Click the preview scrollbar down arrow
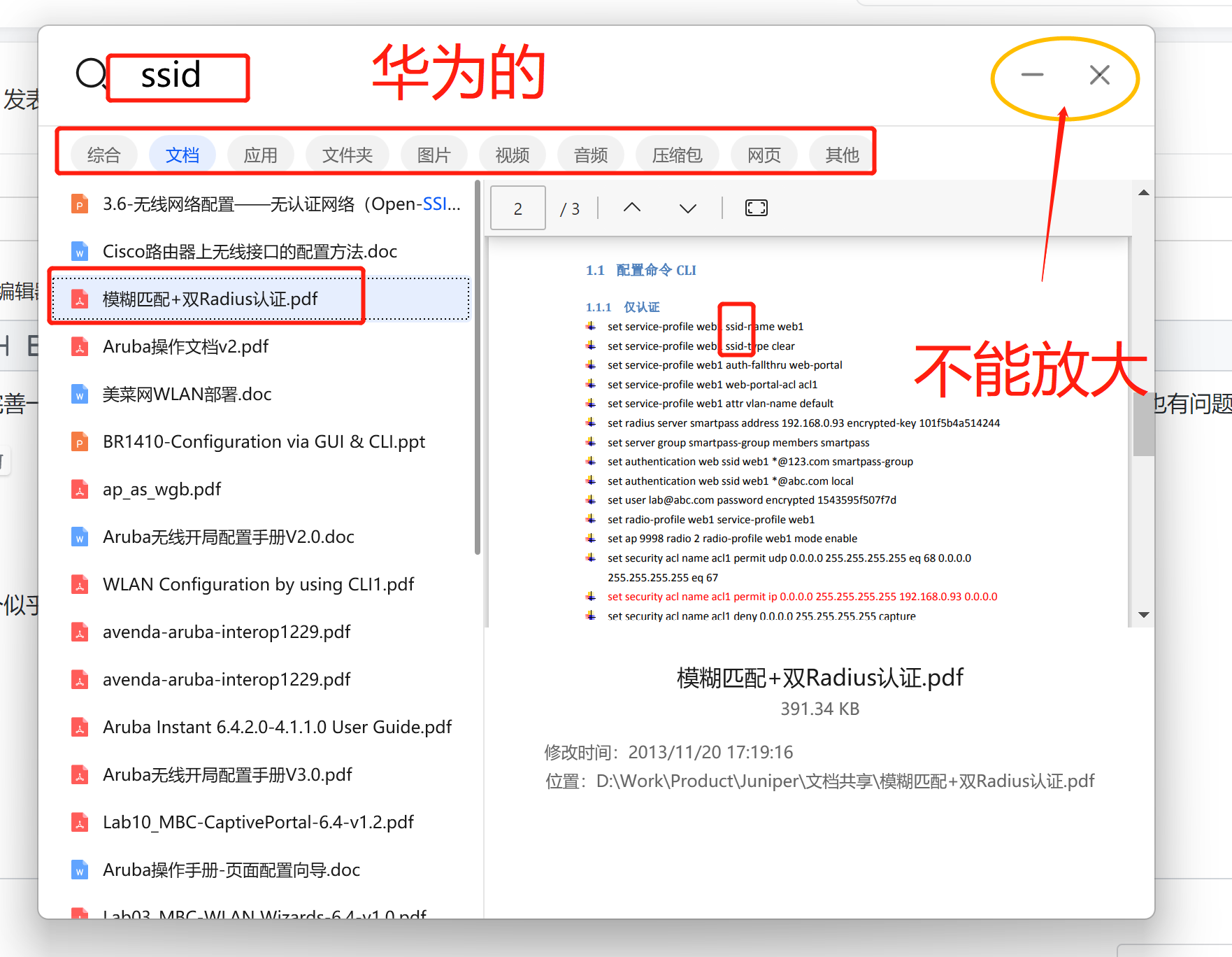Image resolution: width=1232 pixels, height=957 pixels. (1144, 615)
